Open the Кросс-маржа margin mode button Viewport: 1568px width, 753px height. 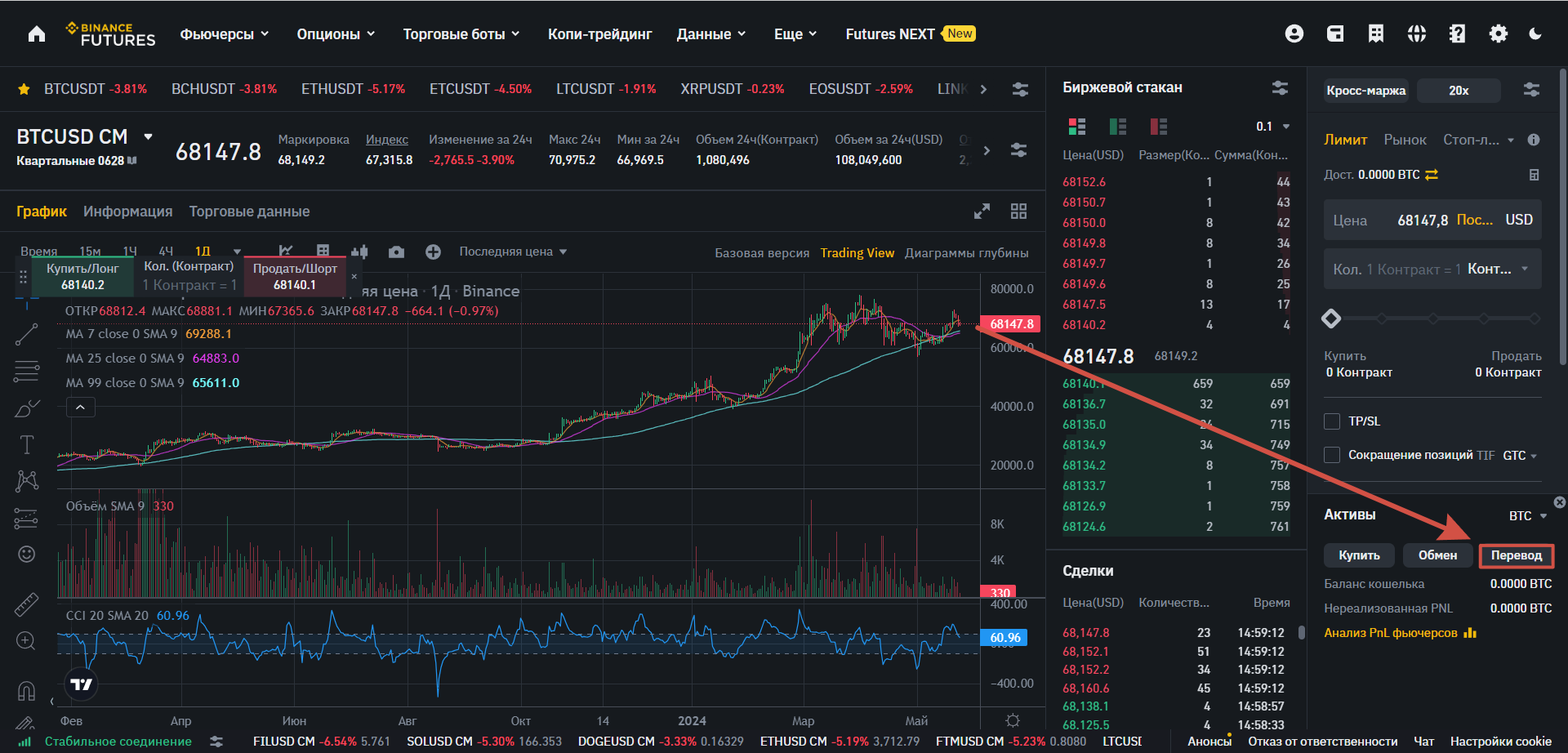click(1365, 90)
